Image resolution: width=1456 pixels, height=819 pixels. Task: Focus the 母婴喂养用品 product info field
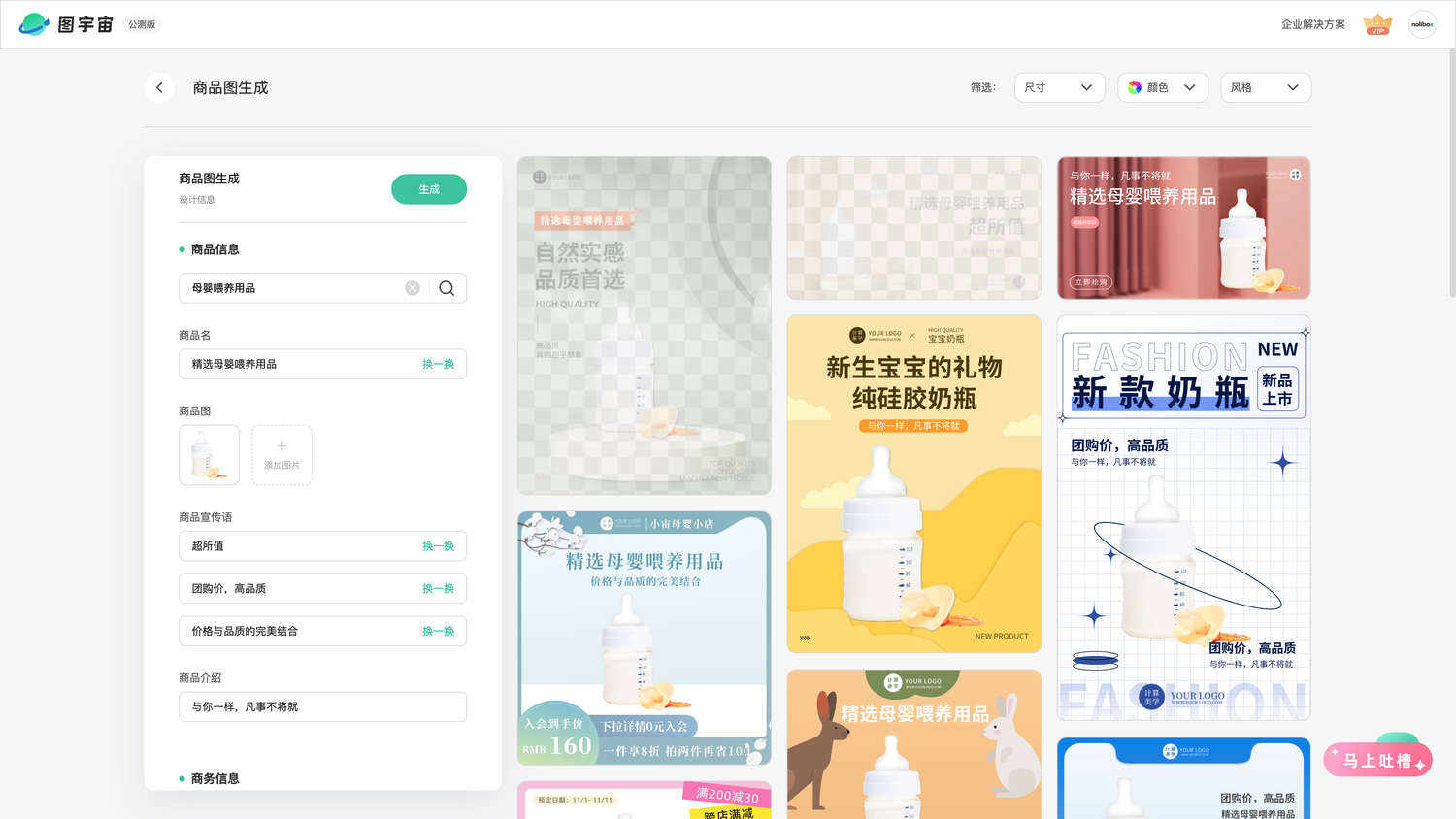coord(322,288)
